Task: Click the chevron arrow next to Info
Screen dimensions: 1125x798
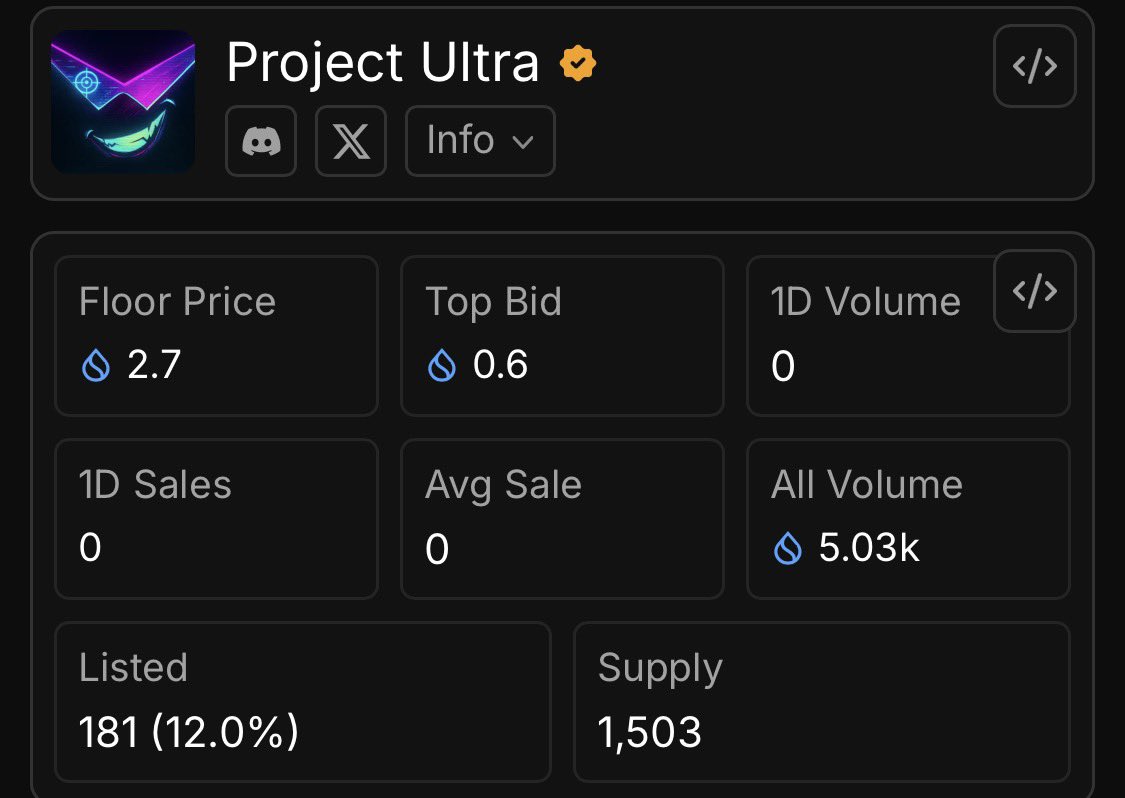Action: pyautogui.click(x=523, y=142)
